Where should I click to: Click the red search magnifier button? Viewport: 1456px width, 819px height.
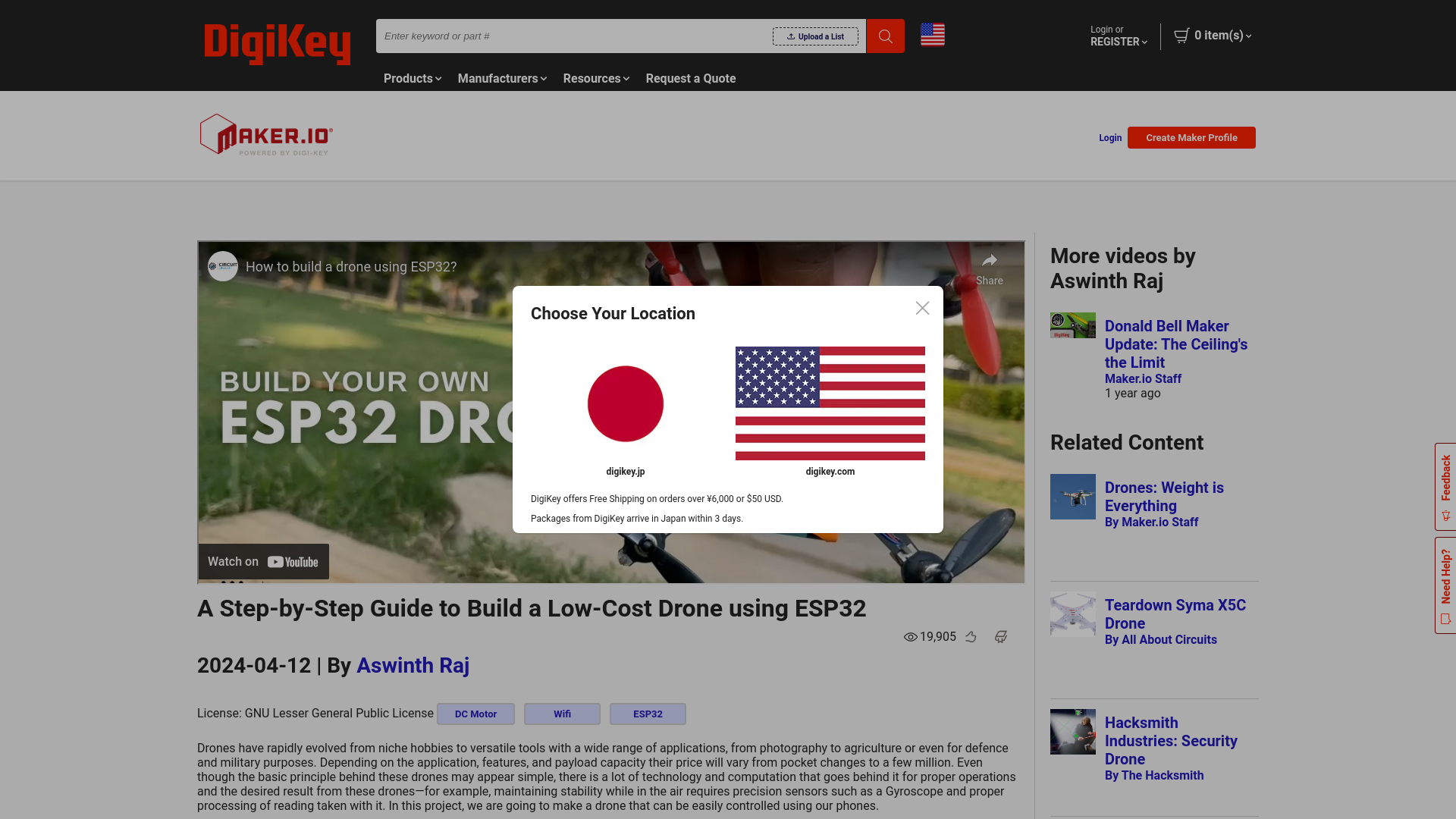pos(885,36)
